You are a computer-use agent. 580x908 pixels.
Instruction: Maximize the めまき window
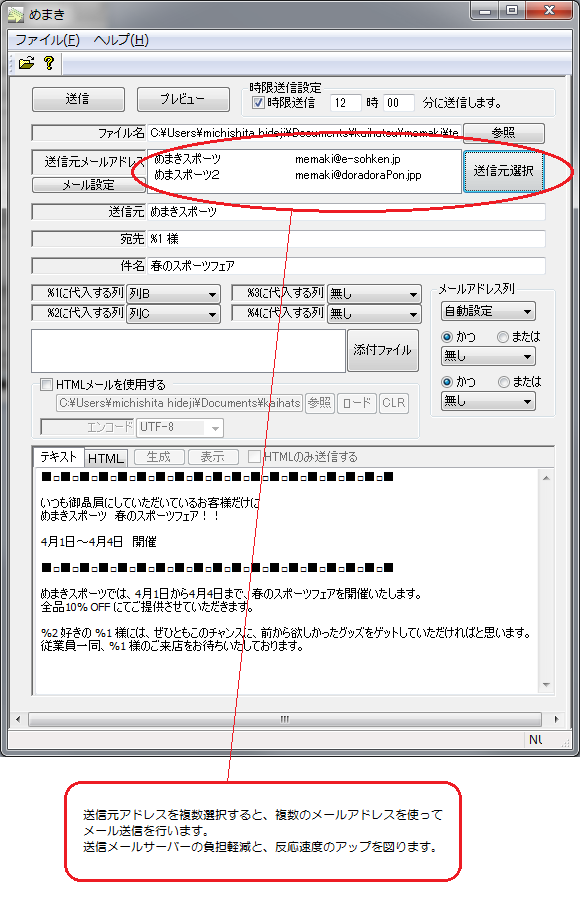[512, 10]
